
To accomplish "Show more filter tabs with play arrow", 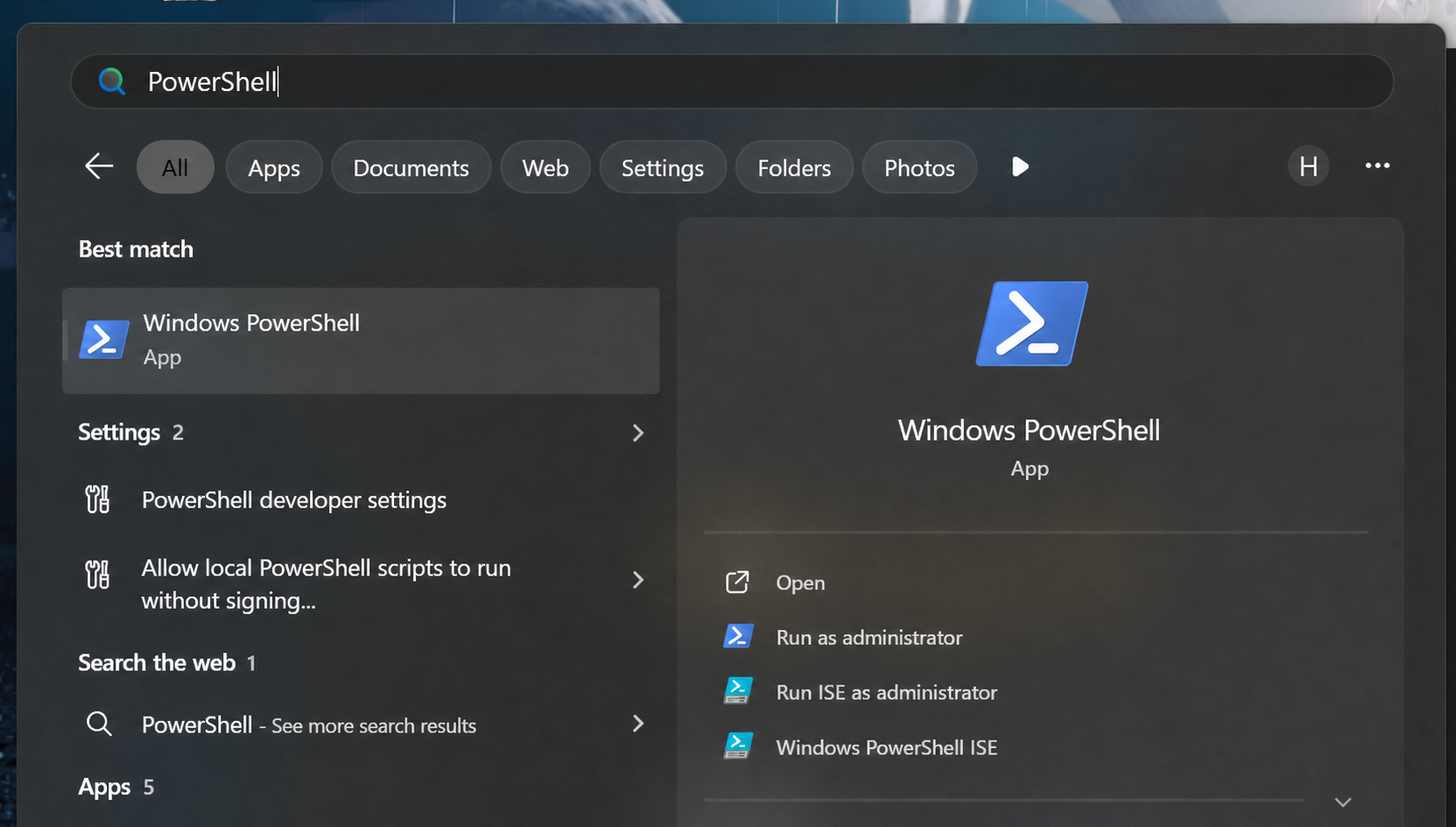I will 1020,166.
